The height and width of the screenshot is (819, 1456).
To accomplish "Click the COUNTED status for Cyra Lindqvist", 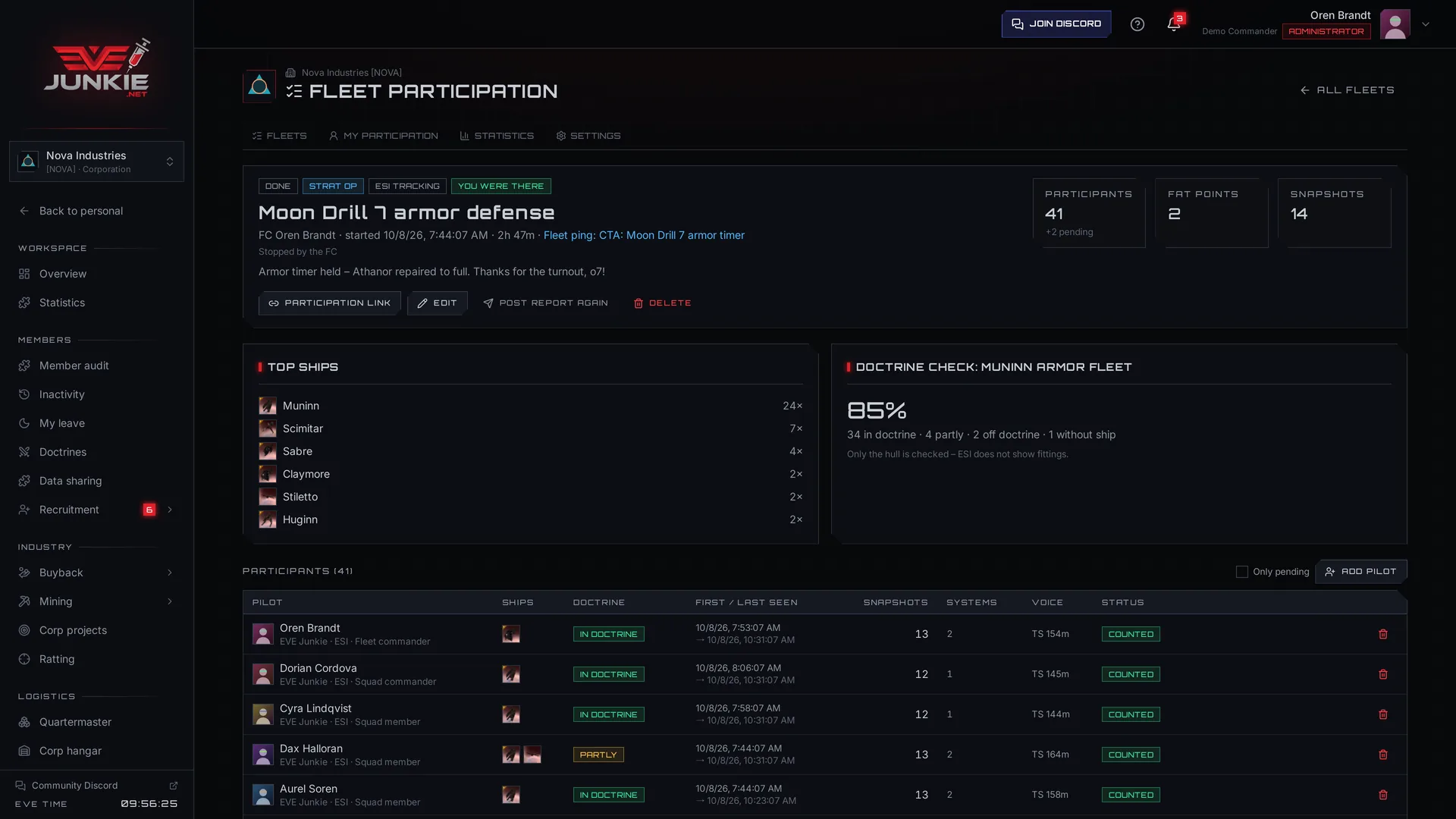I will coord(1131,714).
